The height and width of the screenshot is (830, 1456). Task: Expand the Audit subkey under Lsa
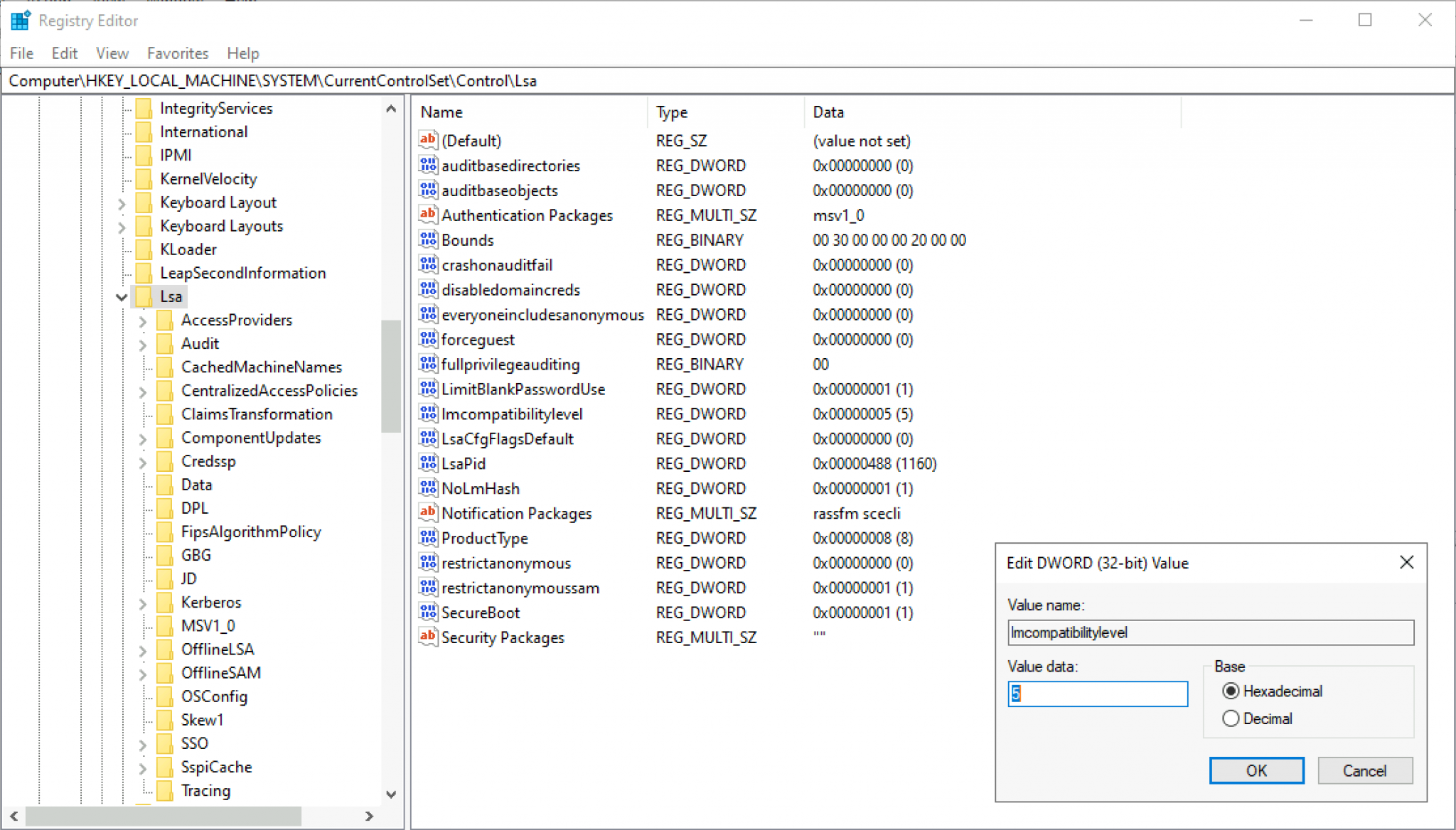click(142, 343)
